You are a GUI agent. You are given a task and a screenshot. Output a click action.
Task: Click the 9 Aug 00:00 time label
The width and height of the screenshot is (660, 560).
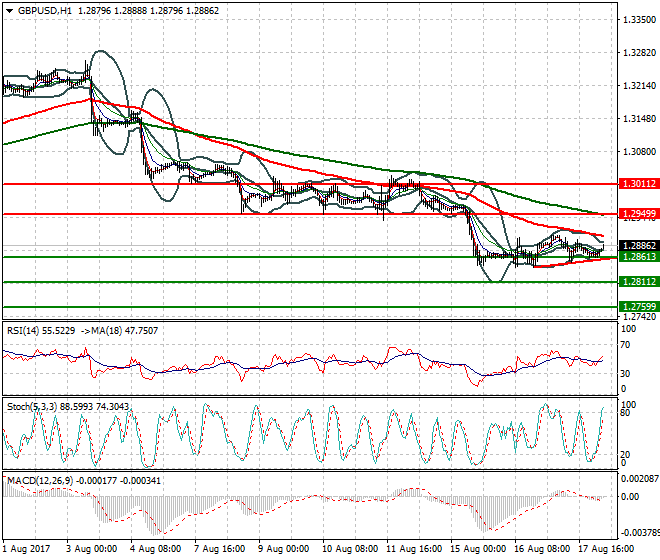[x=284, y=549]
